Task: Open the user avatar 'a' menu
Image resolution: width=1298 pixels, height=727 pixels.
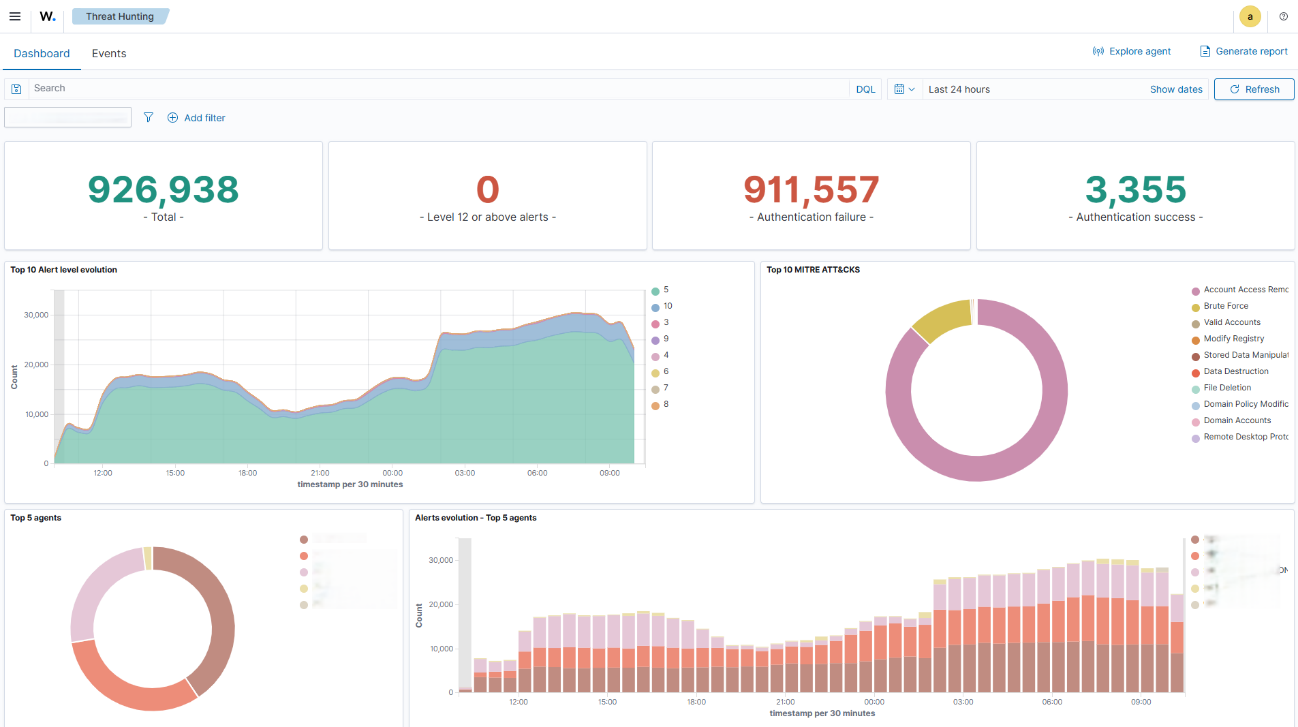Action: coord(1249,16)
